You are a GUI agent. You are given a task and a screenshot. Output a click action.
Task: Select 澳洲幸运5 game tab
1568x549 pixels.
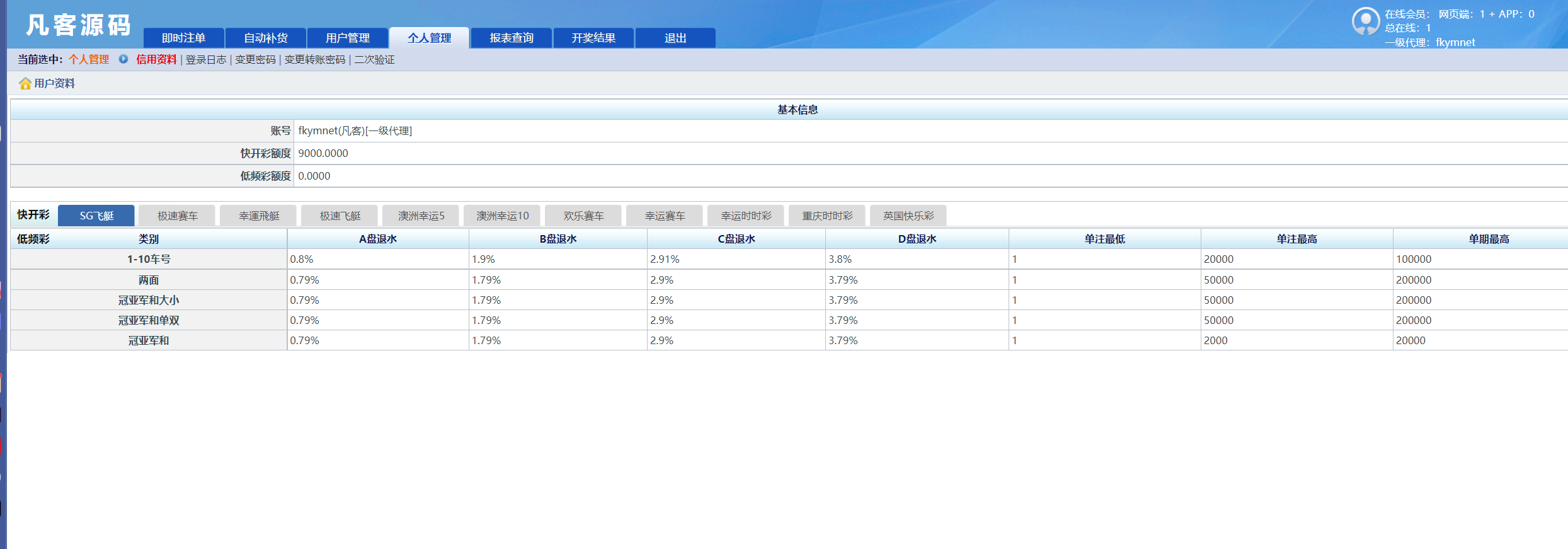421,216
